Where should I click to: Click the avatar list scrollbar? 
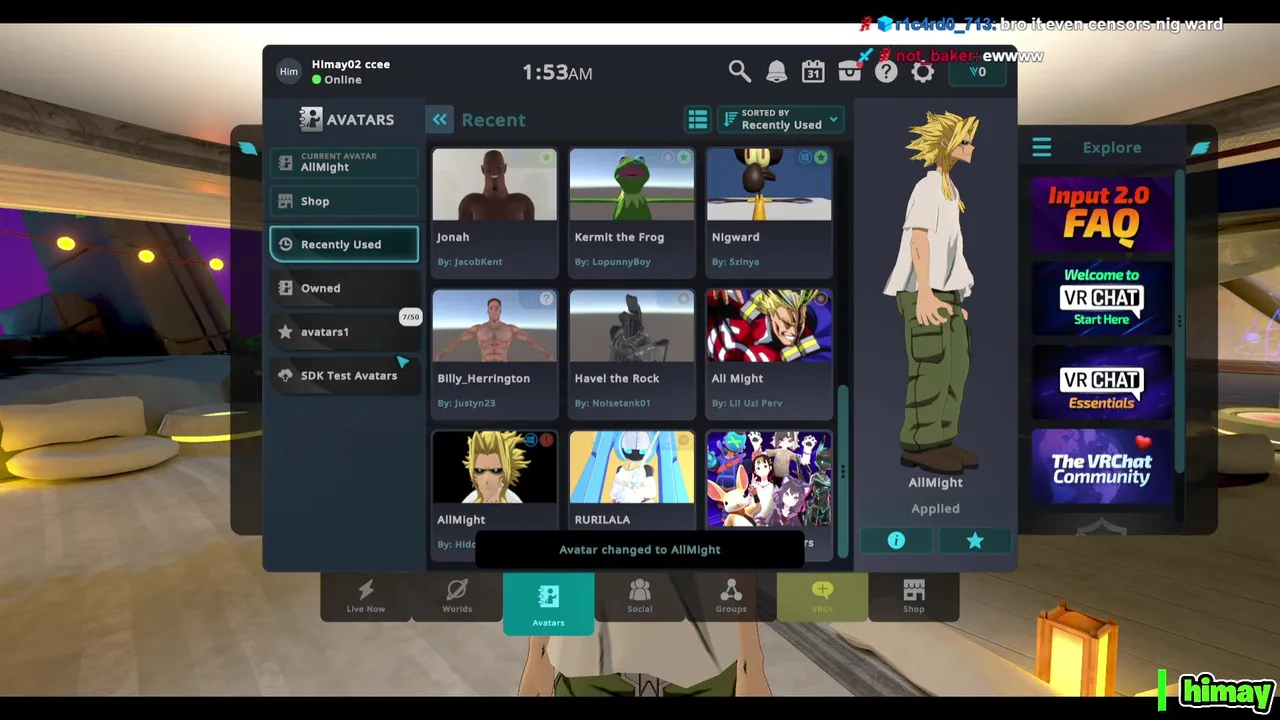(842, 470)
